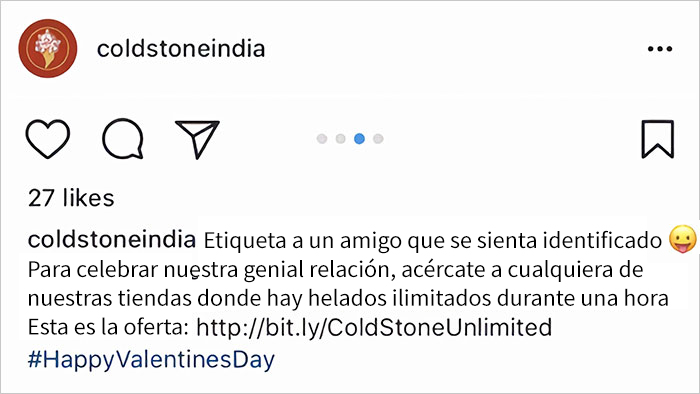Click the caption line mentioning 'helados ilimitados'
The height and width of the screenshot is (394, 700).
[348, 299]
